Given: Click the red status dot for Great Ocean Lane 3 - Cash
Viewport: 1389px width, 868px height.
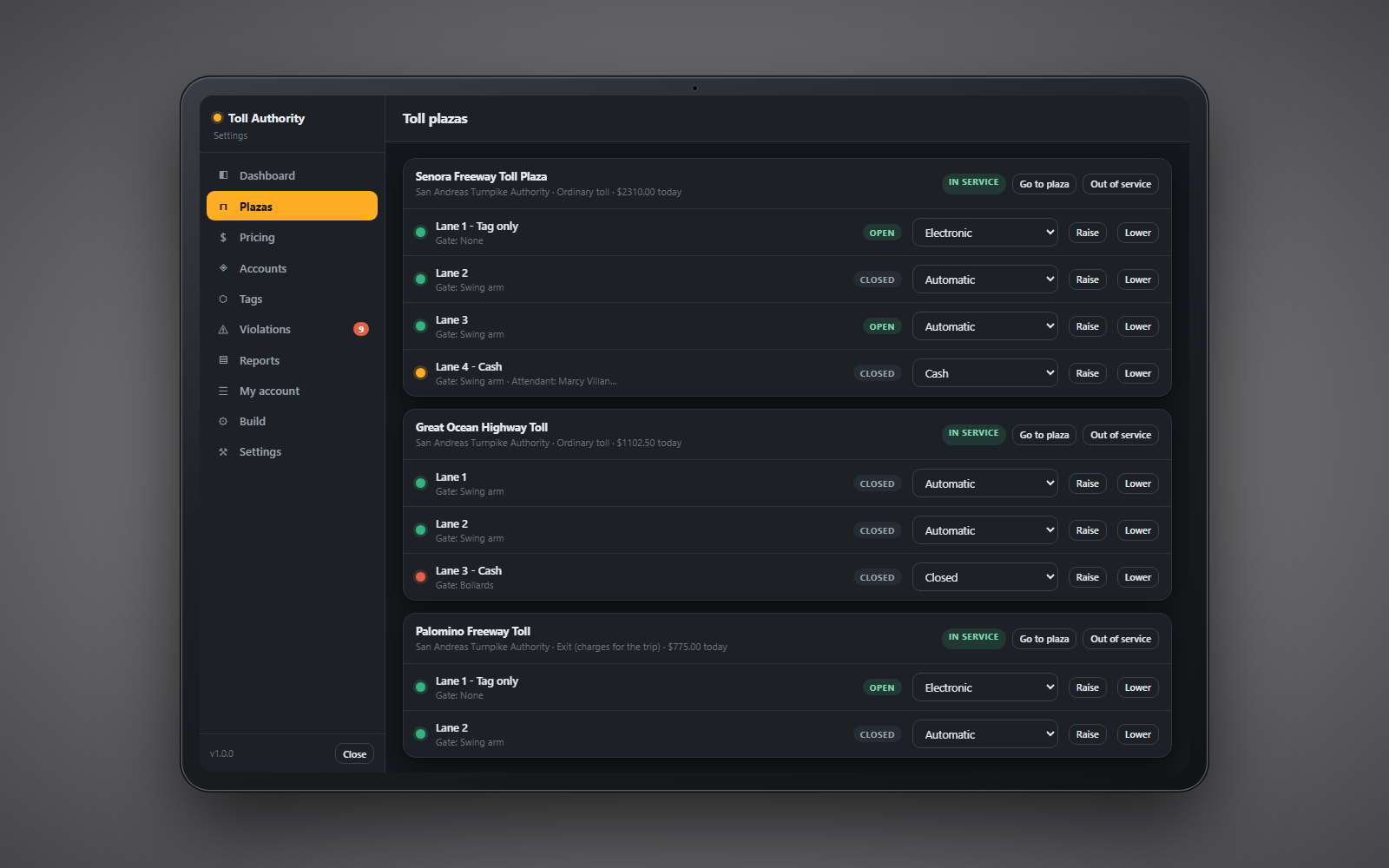Looking at the screenshot, I should [x=420, y=577].
